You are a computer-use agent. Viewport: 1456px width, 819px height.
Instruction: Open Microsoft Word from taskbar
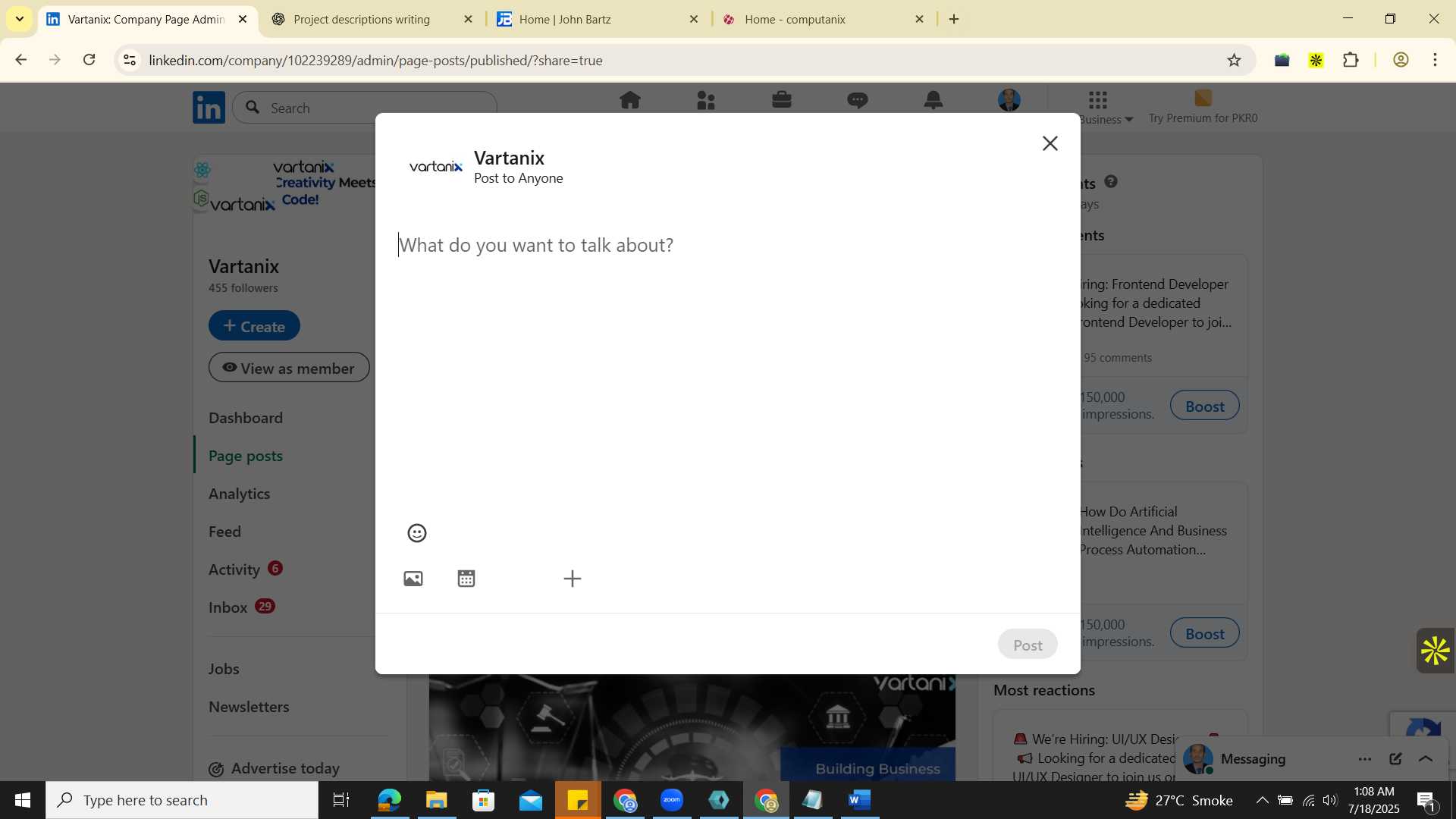coord(859,800)
